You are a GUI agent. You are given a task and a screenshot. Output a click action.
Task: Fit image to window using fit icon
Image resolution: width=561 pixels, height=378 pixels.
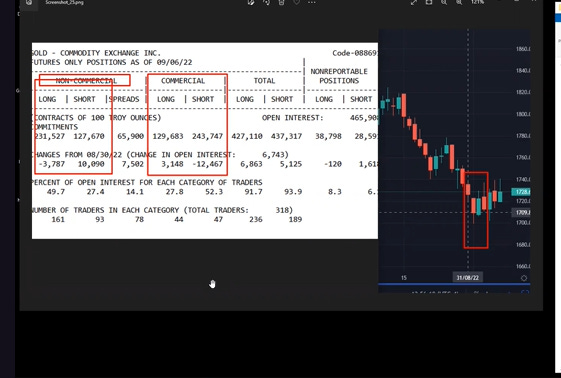(429, 2)
